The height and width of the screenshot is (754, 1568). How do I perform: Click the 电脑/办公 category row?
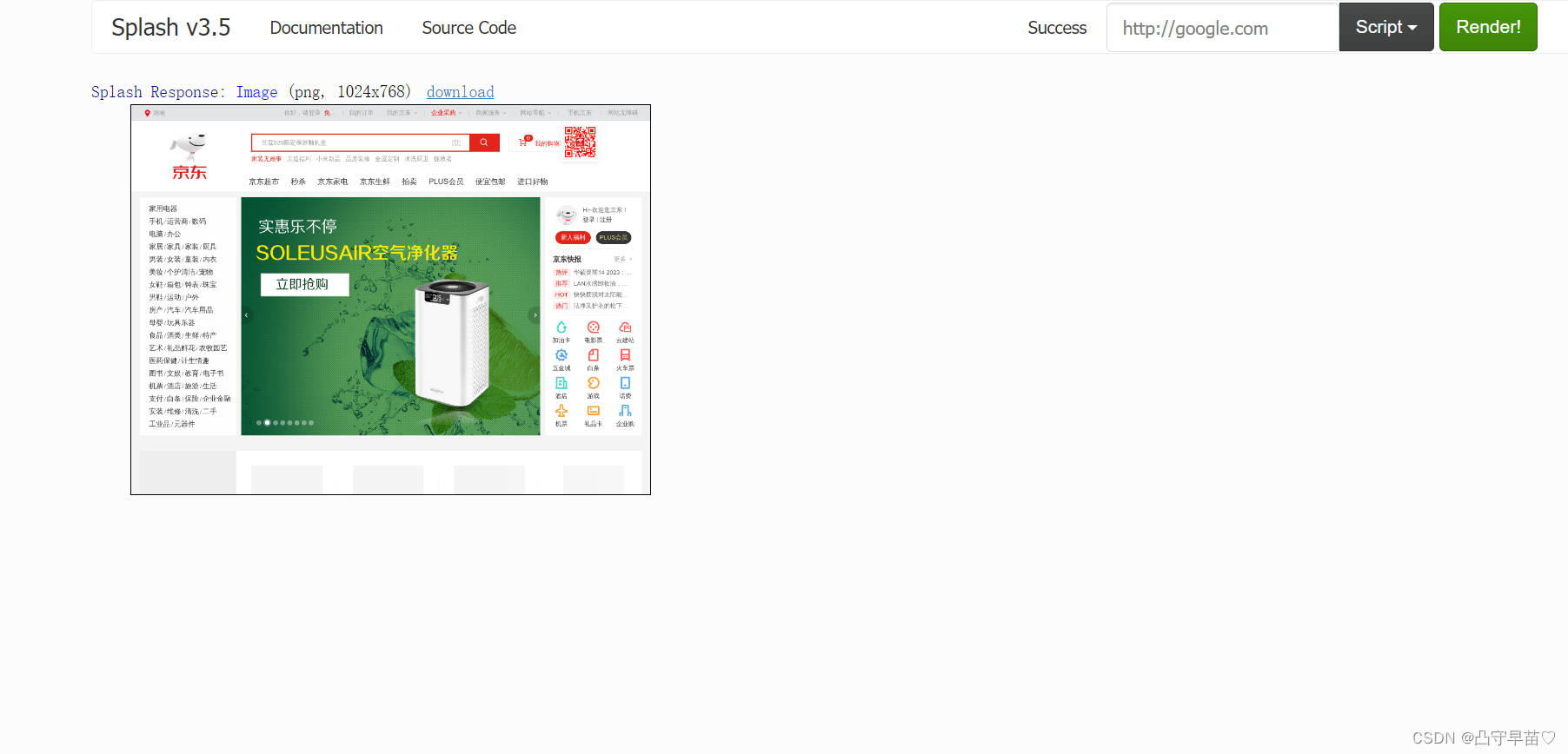tap(164, 234)
